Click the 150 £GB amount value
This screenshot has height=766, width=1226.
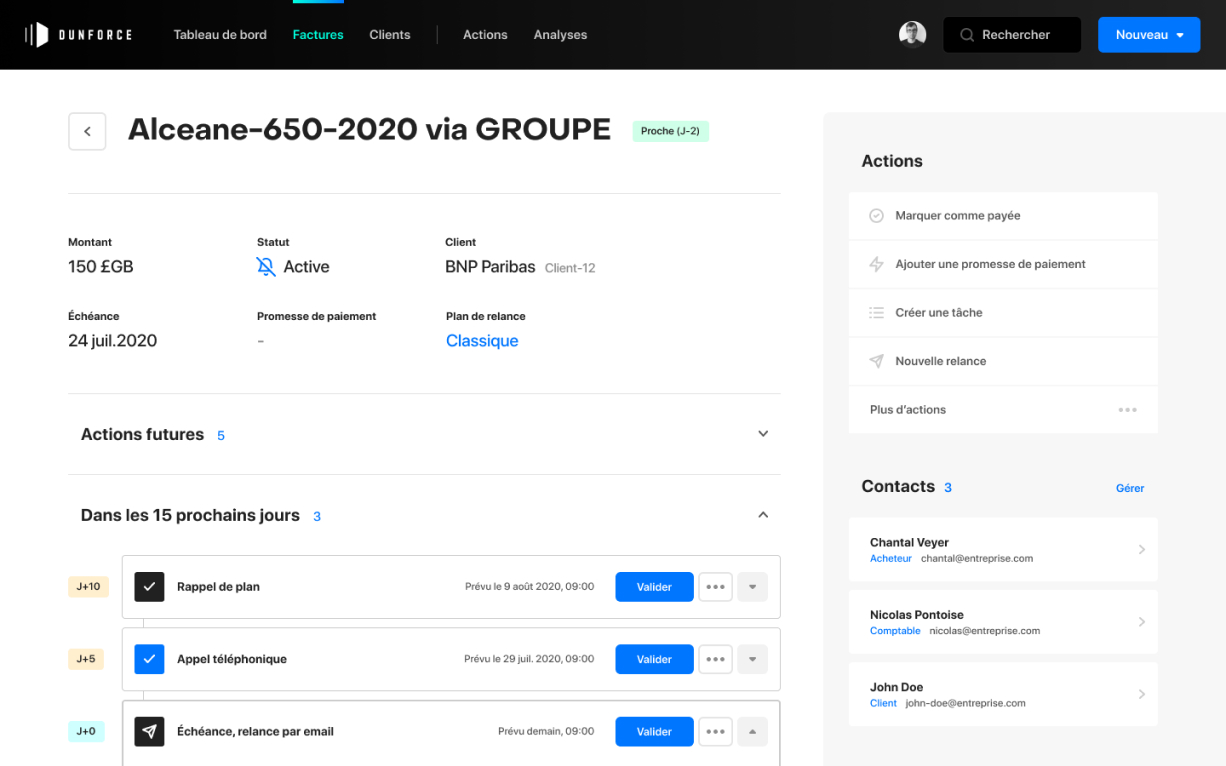101,267
